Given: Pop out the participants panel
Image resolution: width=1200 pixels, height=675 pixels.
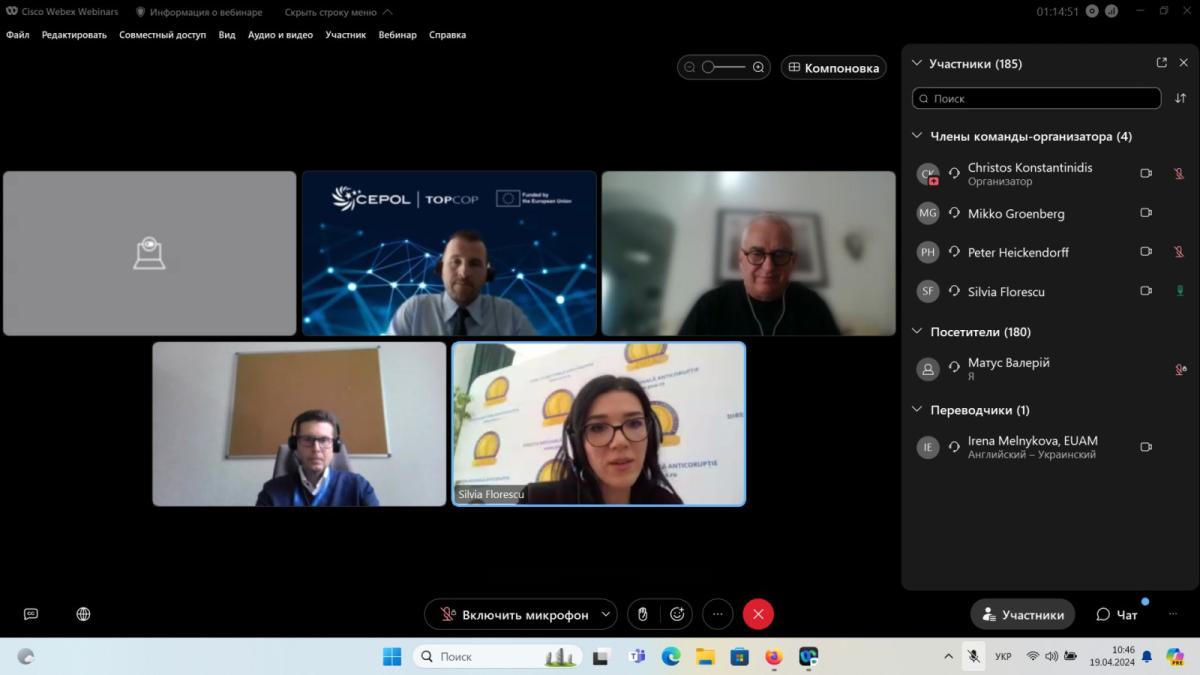Looking at the screenshot, I should click(x=1161, y=63).
